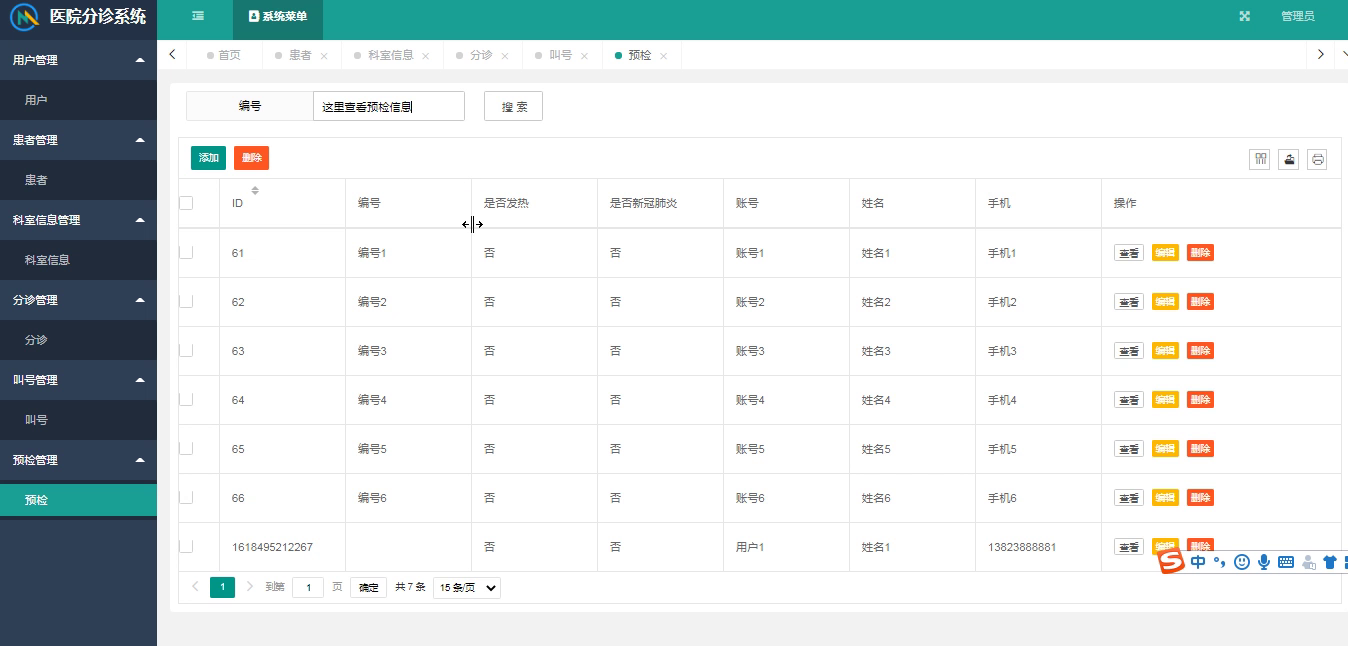Check the row with ID 62

186,301
